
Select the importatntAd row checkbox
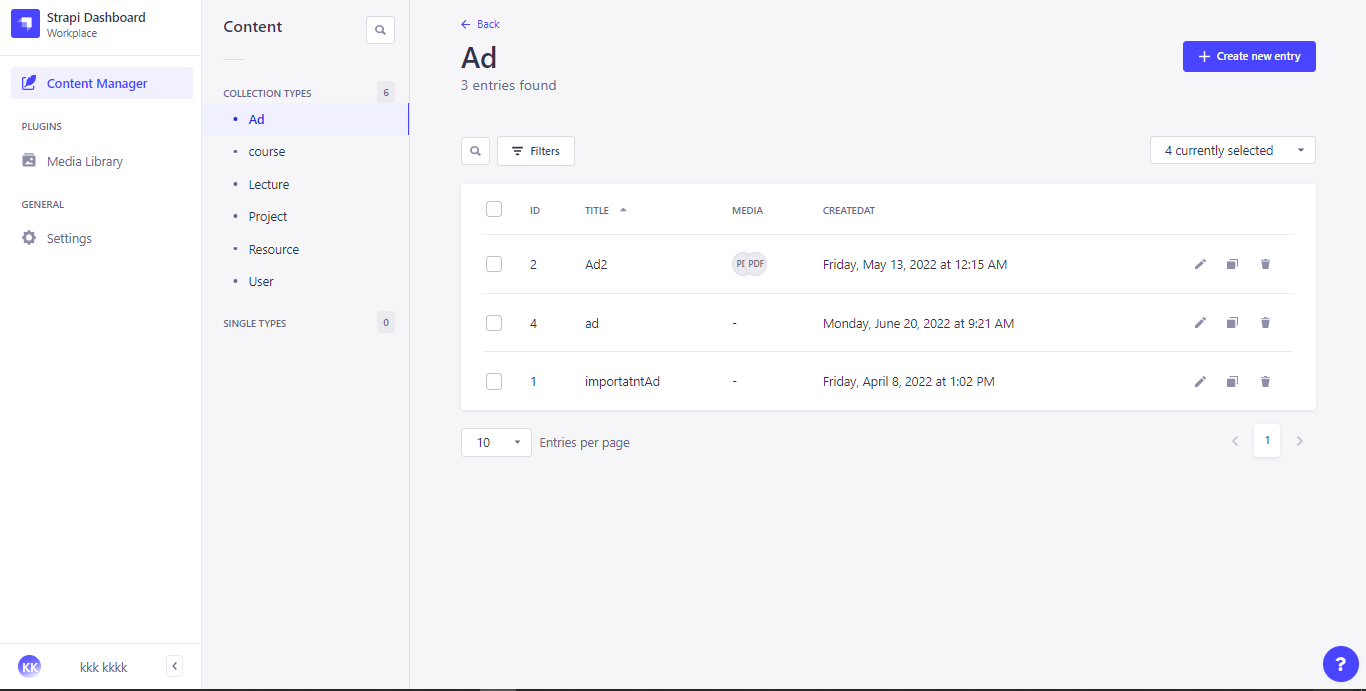[x=494, y=381]
